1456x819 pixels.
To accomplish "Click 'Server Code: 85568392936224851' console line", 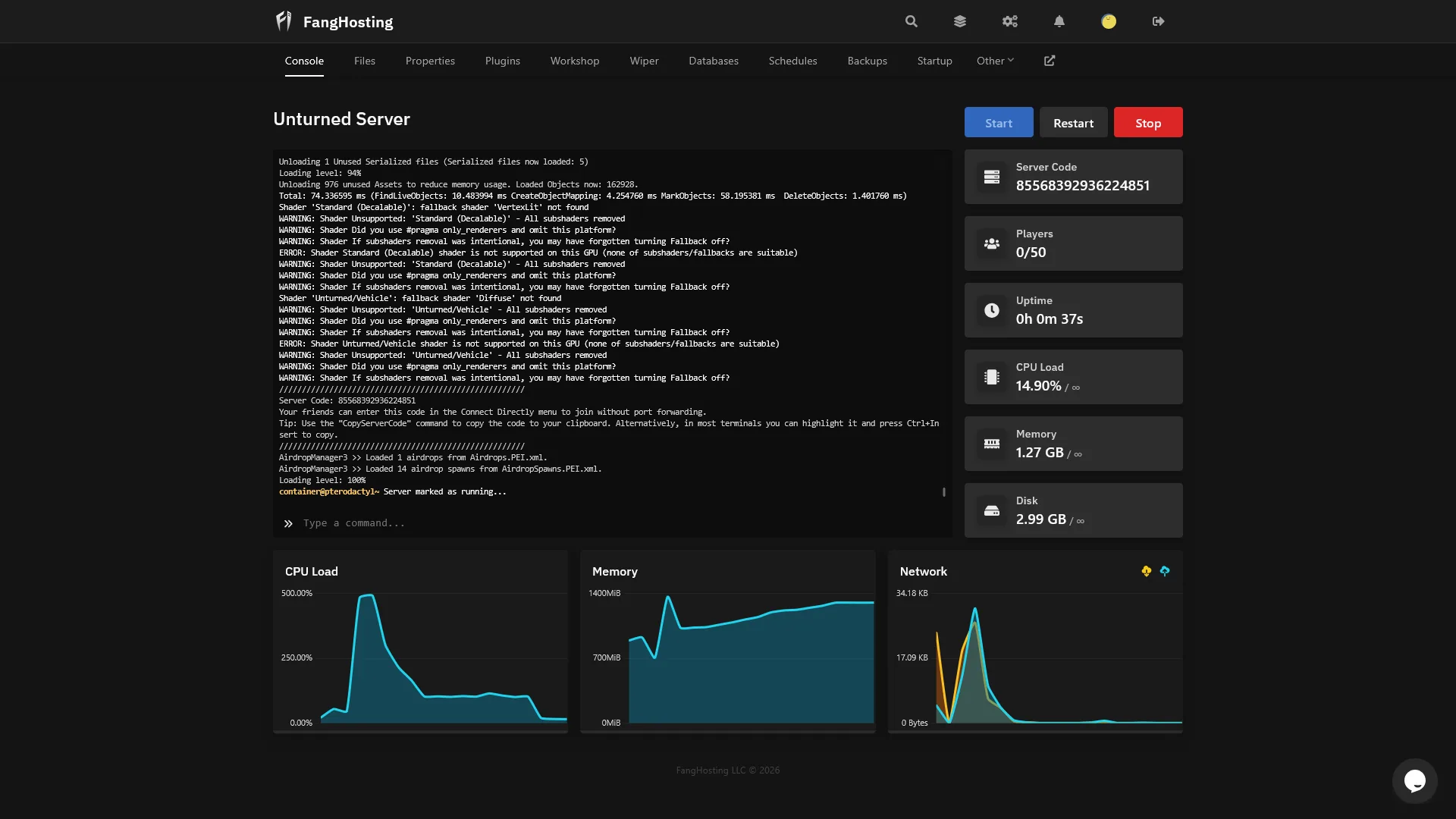I will 347,401.
